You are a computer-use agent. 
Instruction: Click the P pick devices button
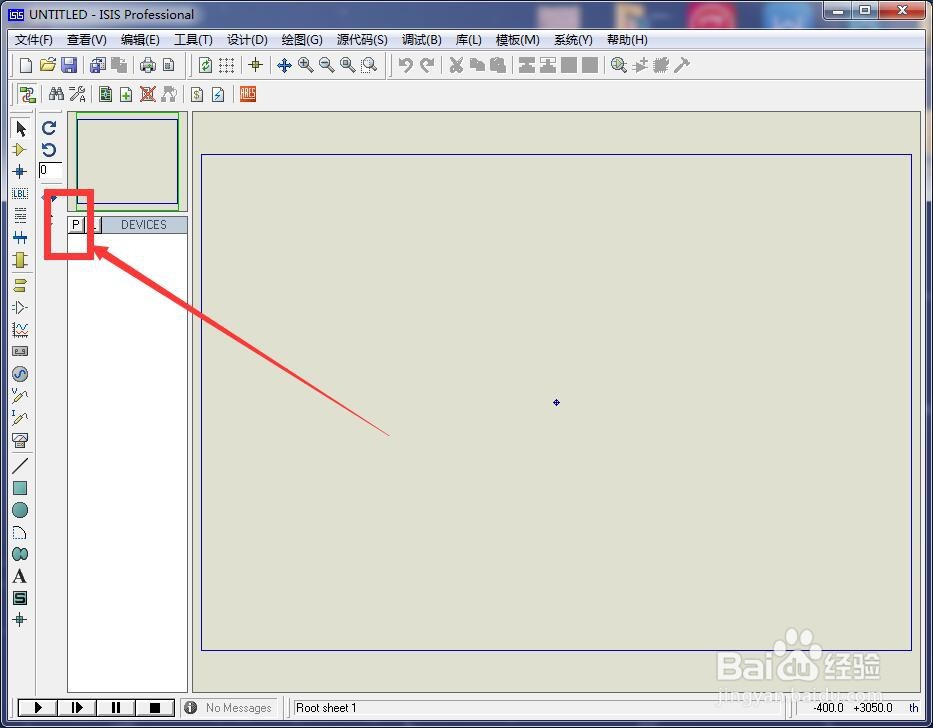tap(76, 224)
